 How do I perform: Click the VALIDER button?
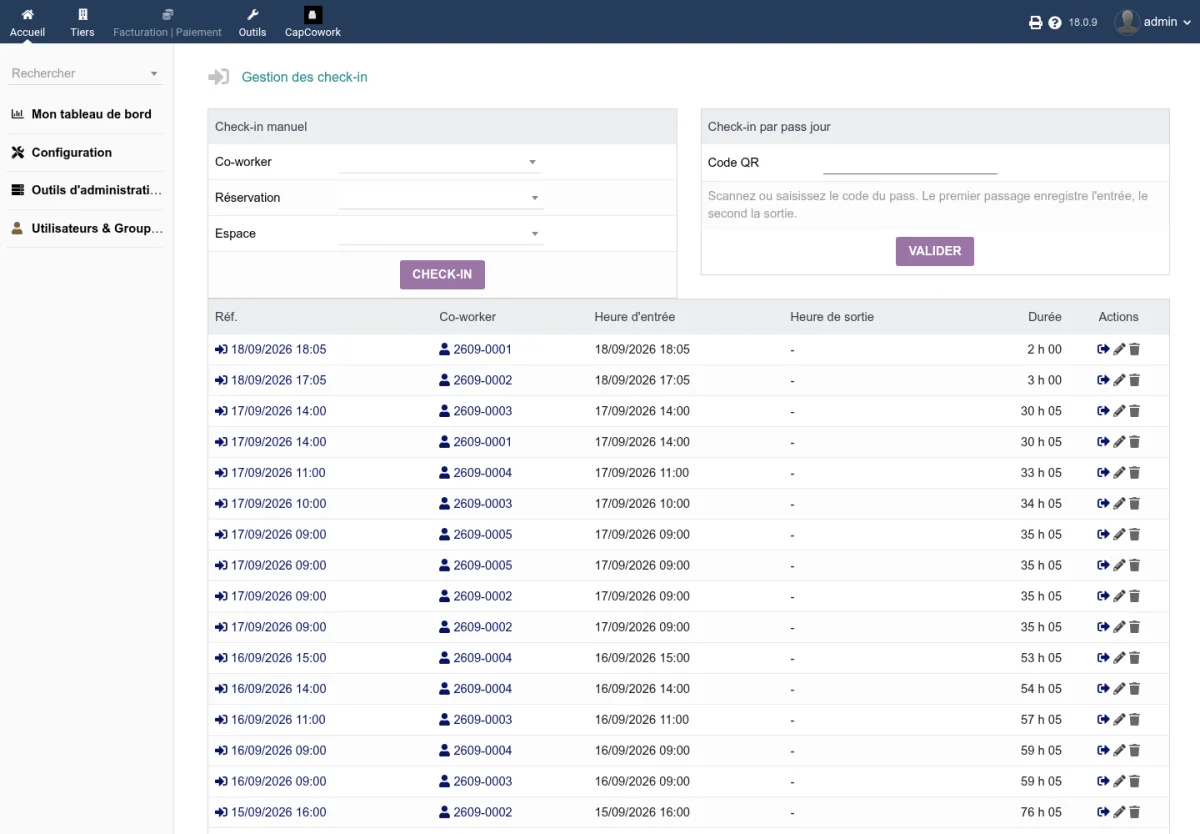[935, 251]
